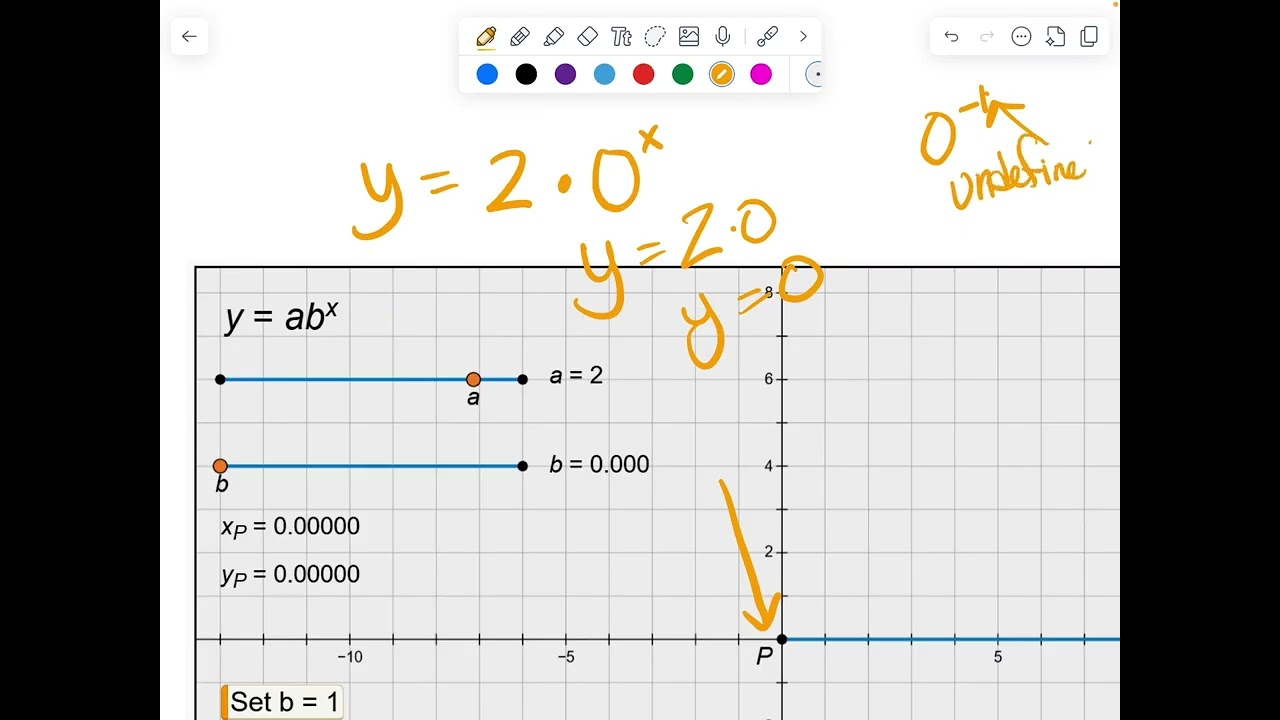Select the highlighter tool
Image resolution: width=1280 pixels, height=720 pixels.
(x=554, y=37)
